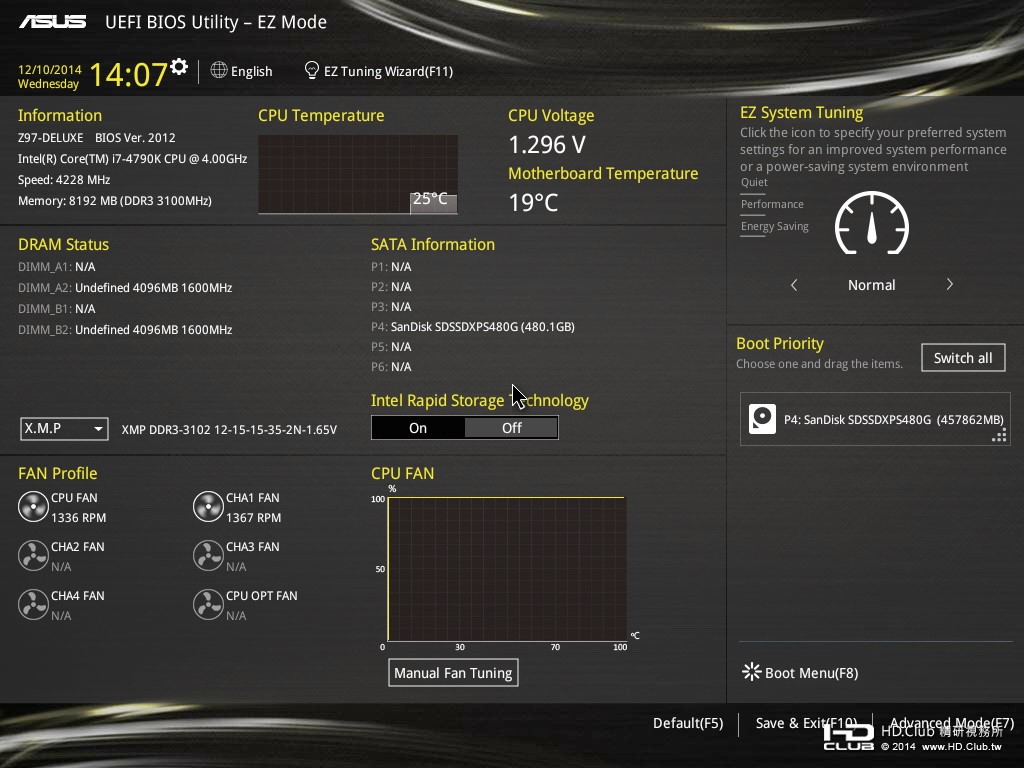Click the 25°C temperature indicator bar
Screen dimensions: 1024x768
pos(434,202)
